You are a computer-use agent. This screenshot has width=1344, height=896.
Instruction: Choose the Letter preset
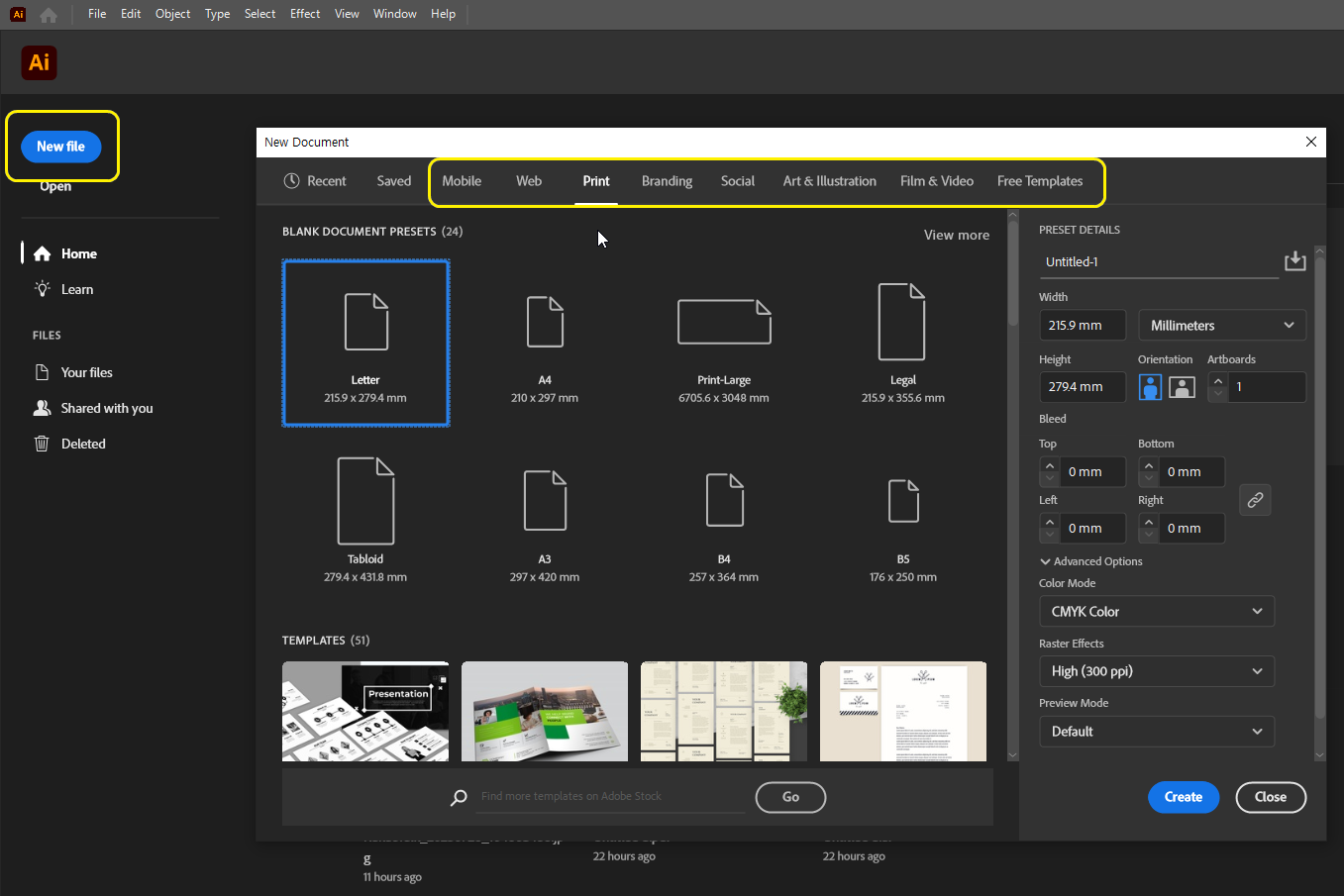[365, 344]
